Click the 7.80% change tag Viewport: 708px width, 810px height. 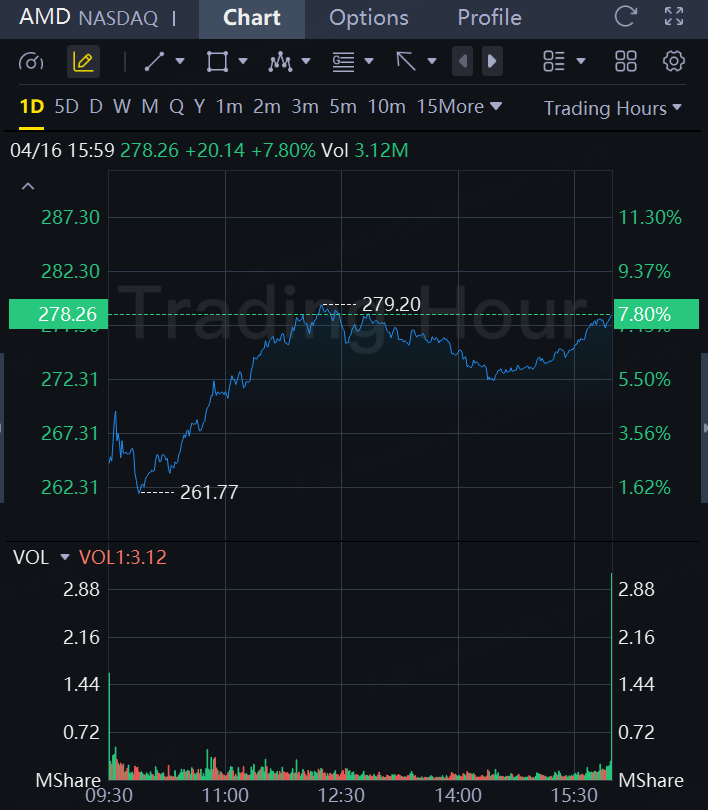point(656,314)
